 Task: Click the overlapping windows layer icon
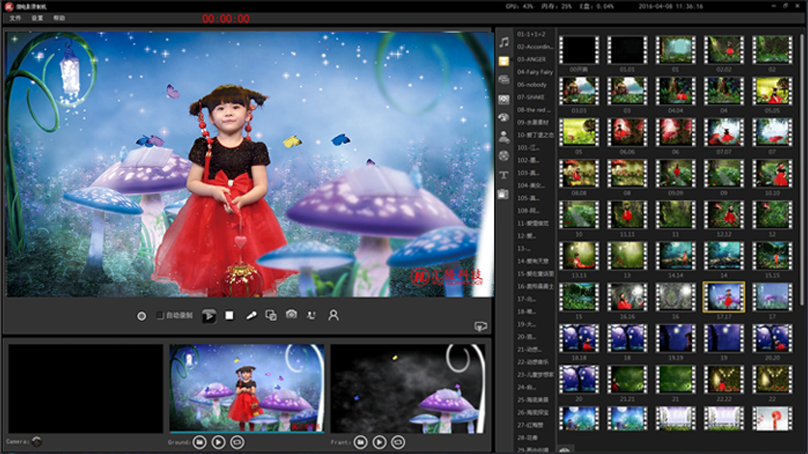(x=271, y=315)
